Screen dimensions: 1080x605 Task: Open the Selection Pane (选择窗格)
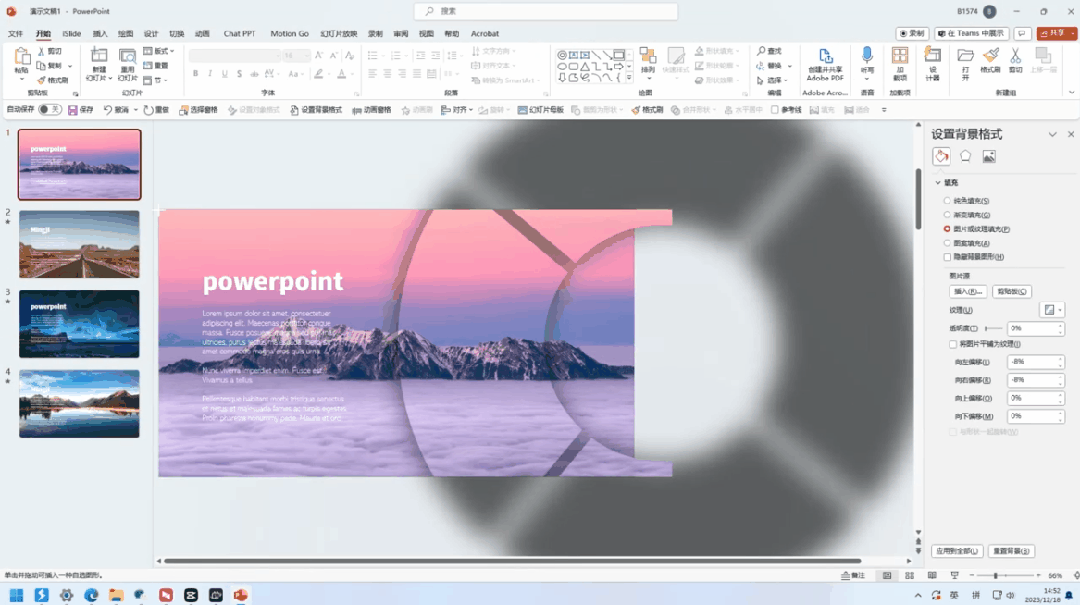[x=198, y=110]
